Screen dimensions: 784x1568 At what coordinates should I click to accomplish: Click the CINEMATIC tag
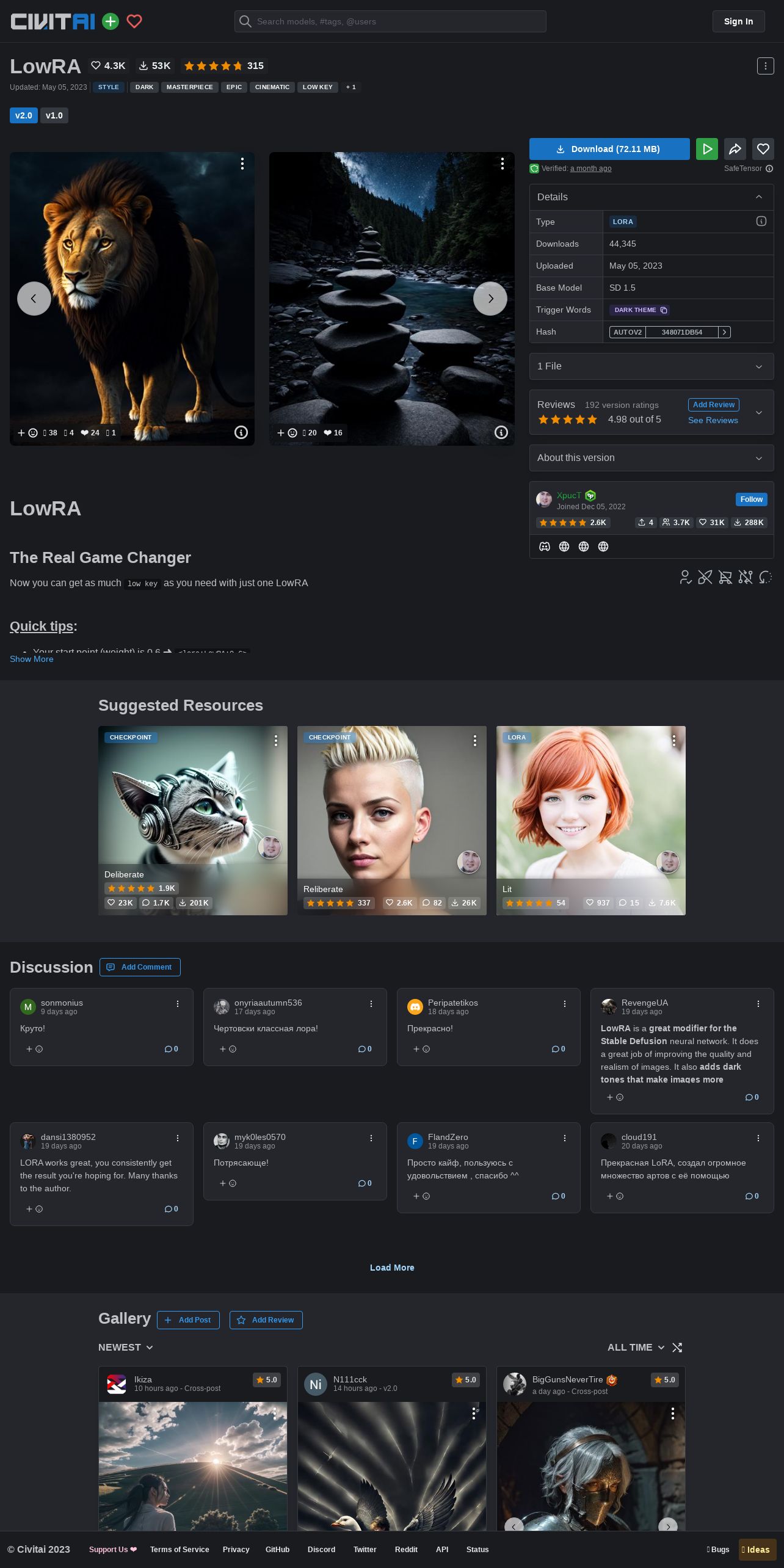tap(272, 87)
